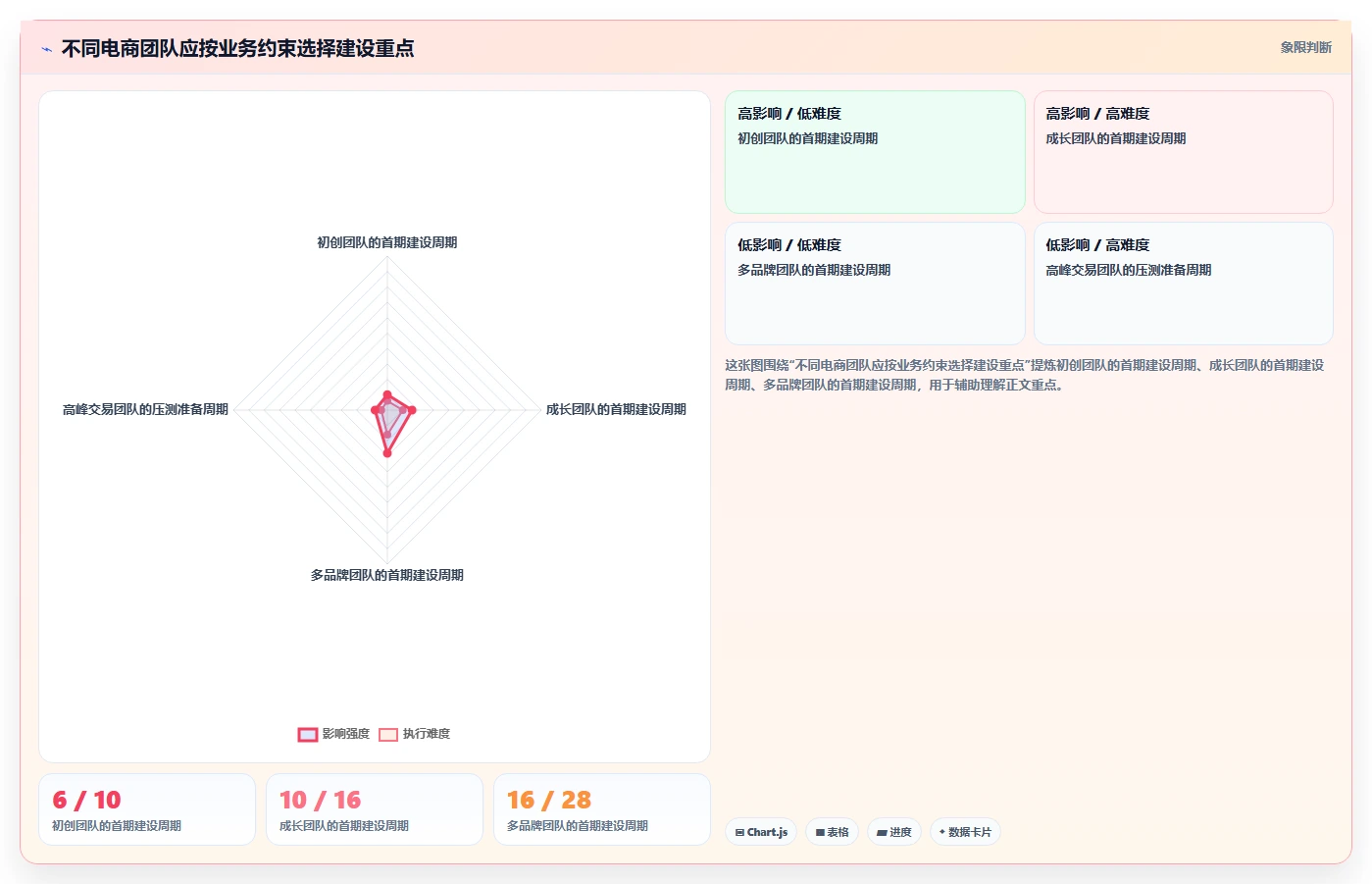Click the 象限判断 label in header

coord(1305,47)
